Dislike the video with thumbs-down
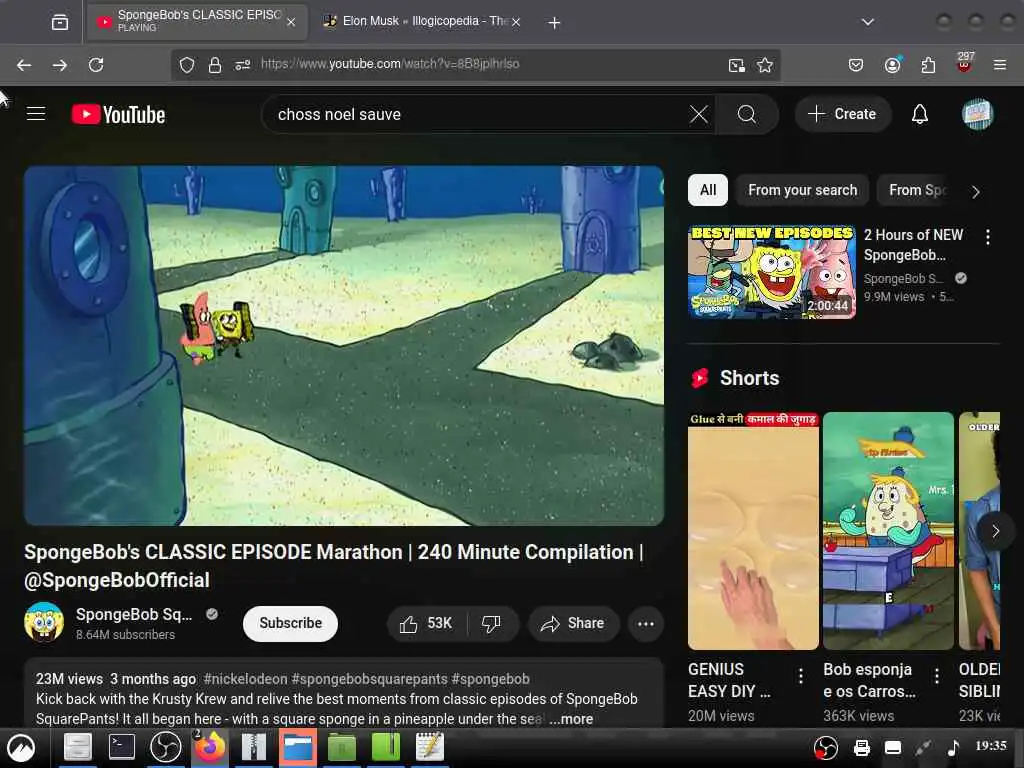 click(x=492, y=624)
